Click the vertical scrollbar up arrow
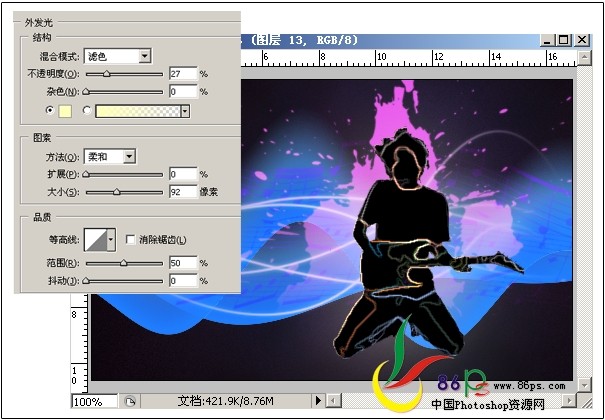This screenshot has height=420, width=605. coord(585,58)
